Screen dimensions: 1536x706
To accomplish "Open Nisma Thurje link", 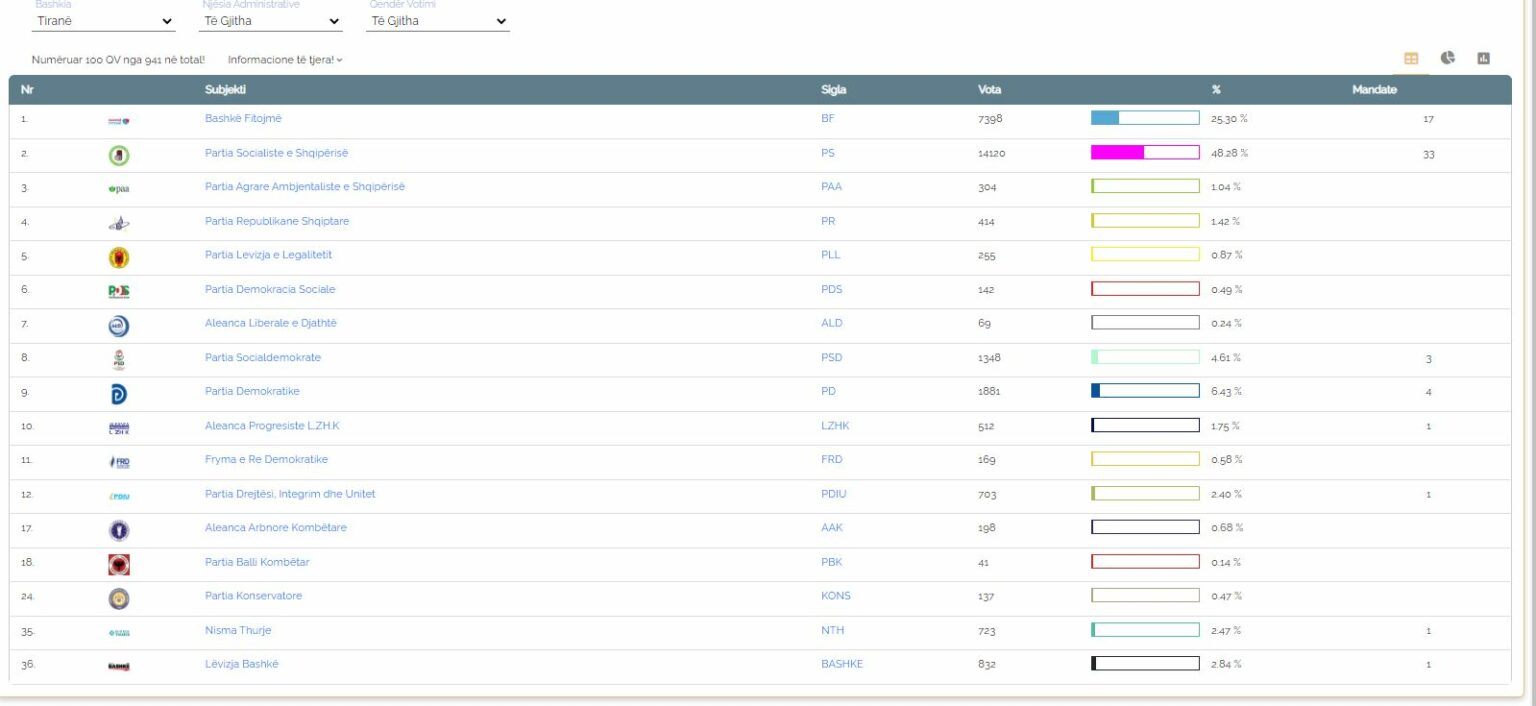I will click(238, 630).
